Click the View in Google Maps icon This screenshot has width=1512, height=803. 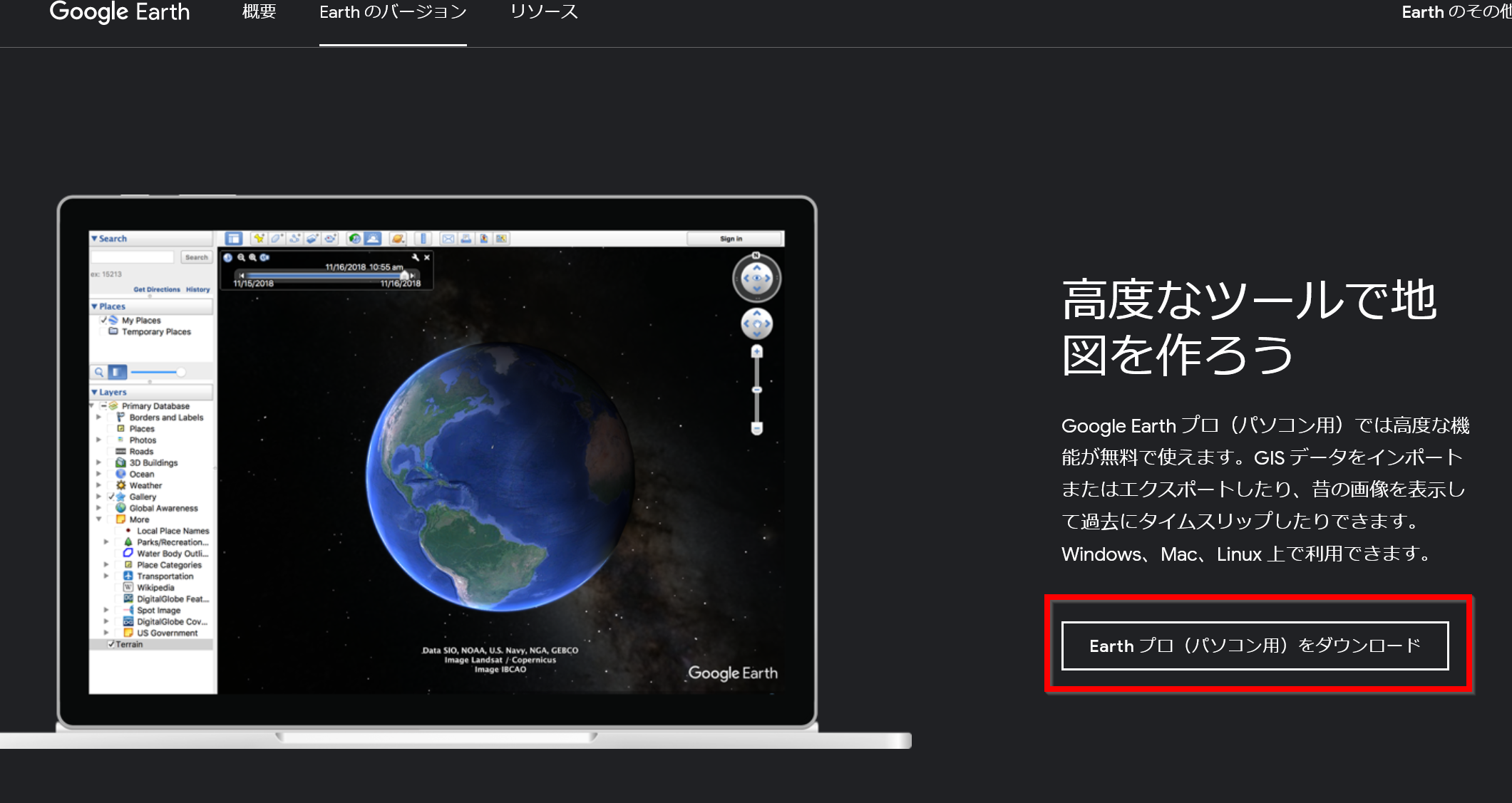pyautogui.click(x=502, y=239)
